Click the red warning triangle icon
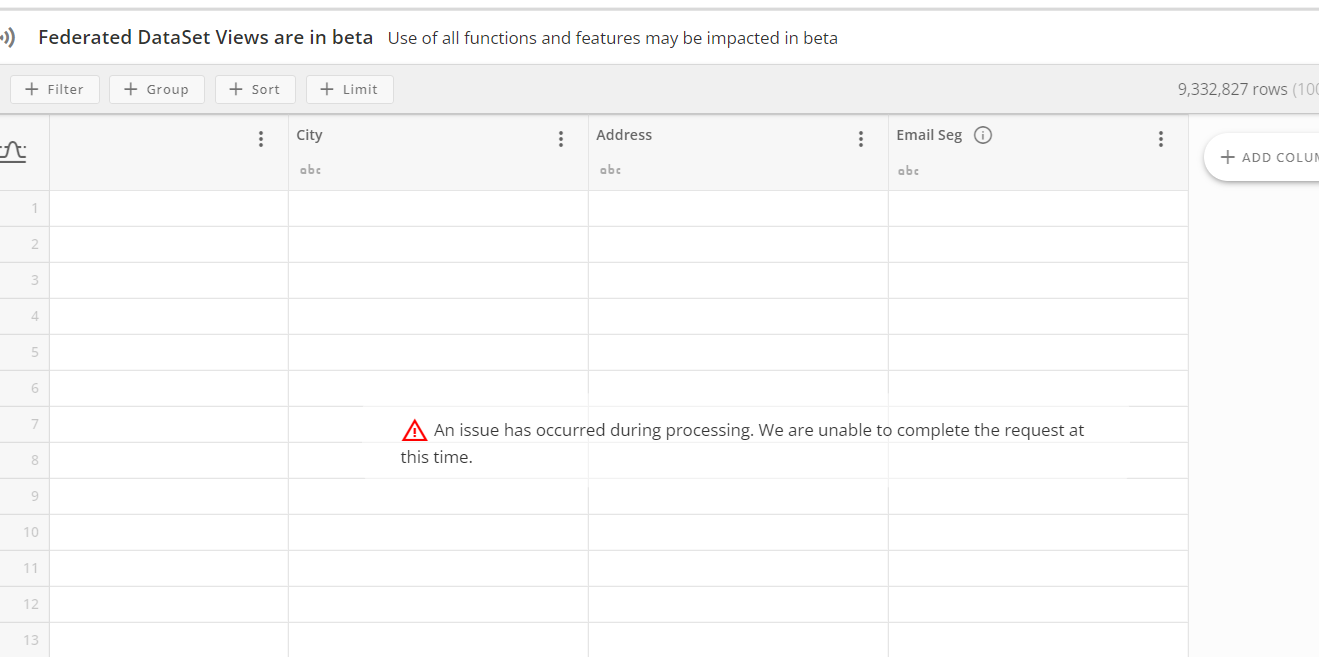Screen dimensions: 1319x657 click(x=414, y=429)
